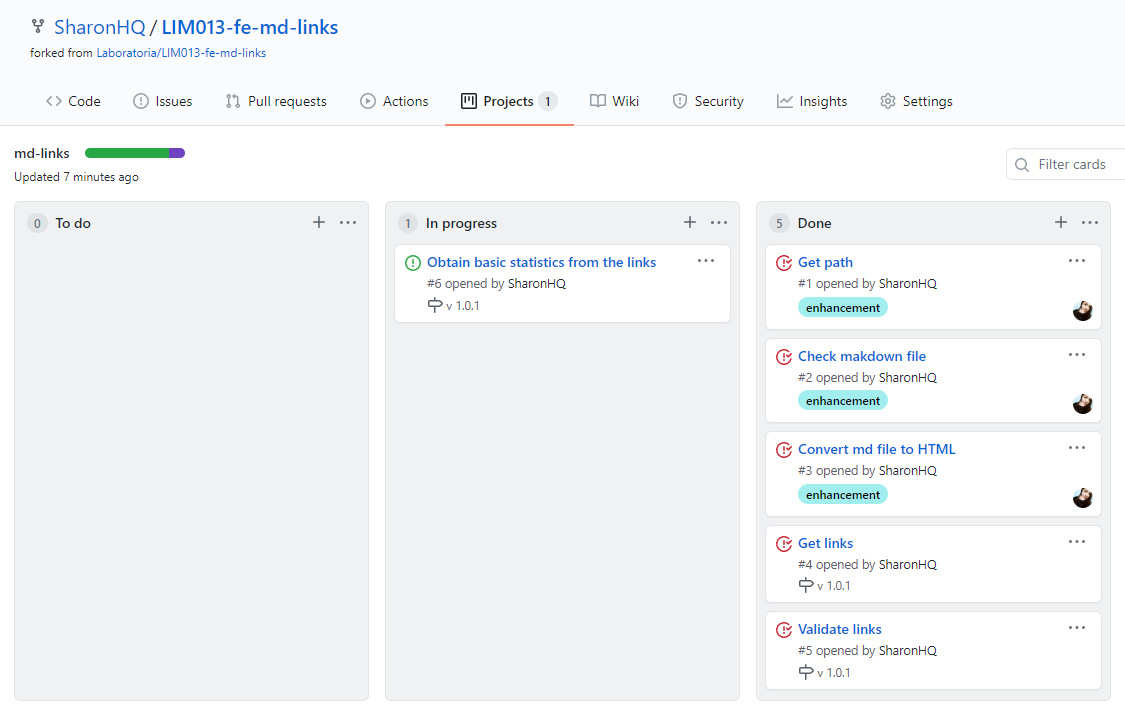
Task: Click v 1.0.1 milestone on Obtain basic statistics
Action: pos(463,306)
